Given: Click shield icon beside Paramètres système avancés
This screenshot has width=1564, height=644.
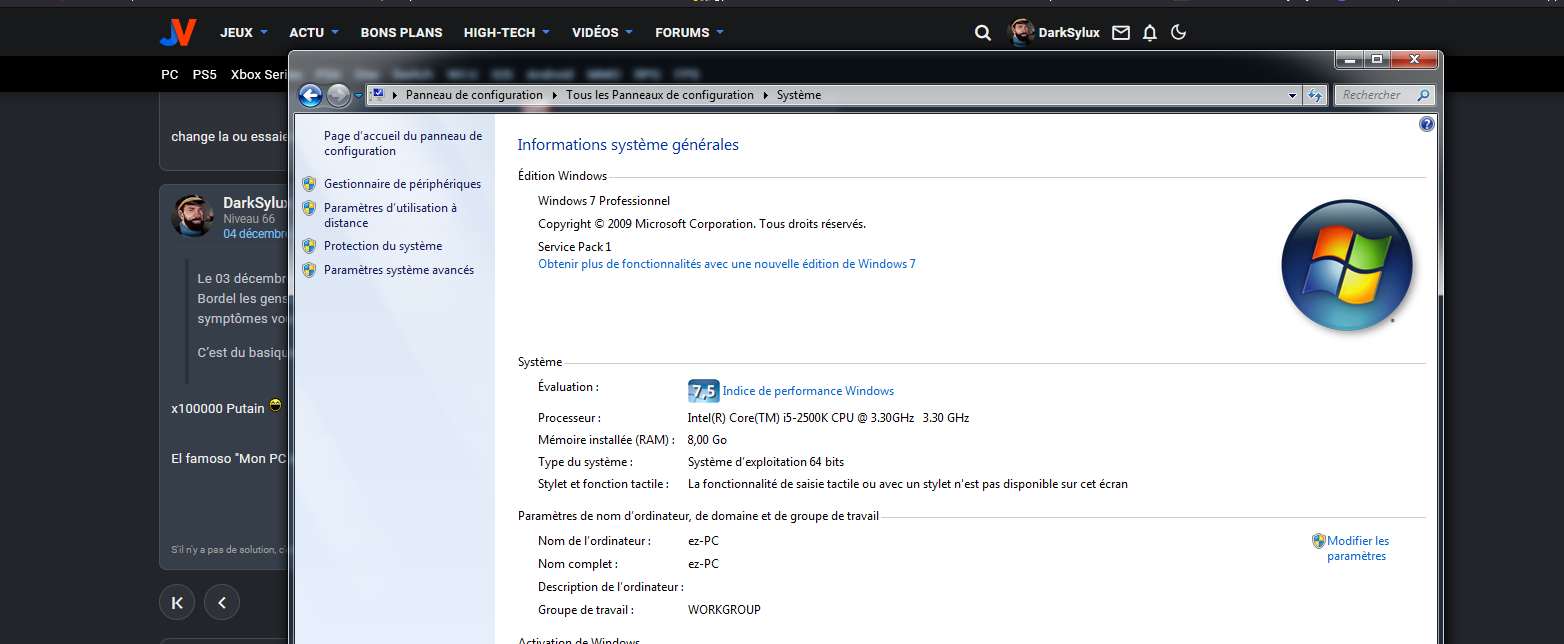Looking at the screenshot, I should coord(309,270).
